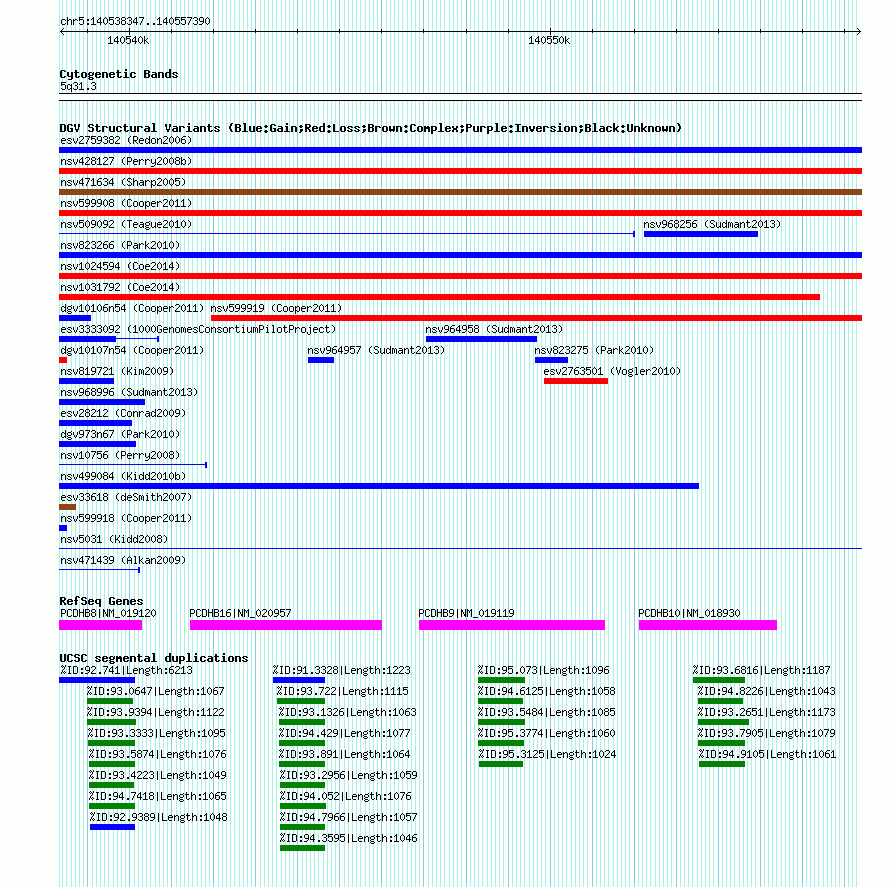Click dgv973n67 (Park2010) label
This screenshot has width=890, height=887.
point(120,434)
